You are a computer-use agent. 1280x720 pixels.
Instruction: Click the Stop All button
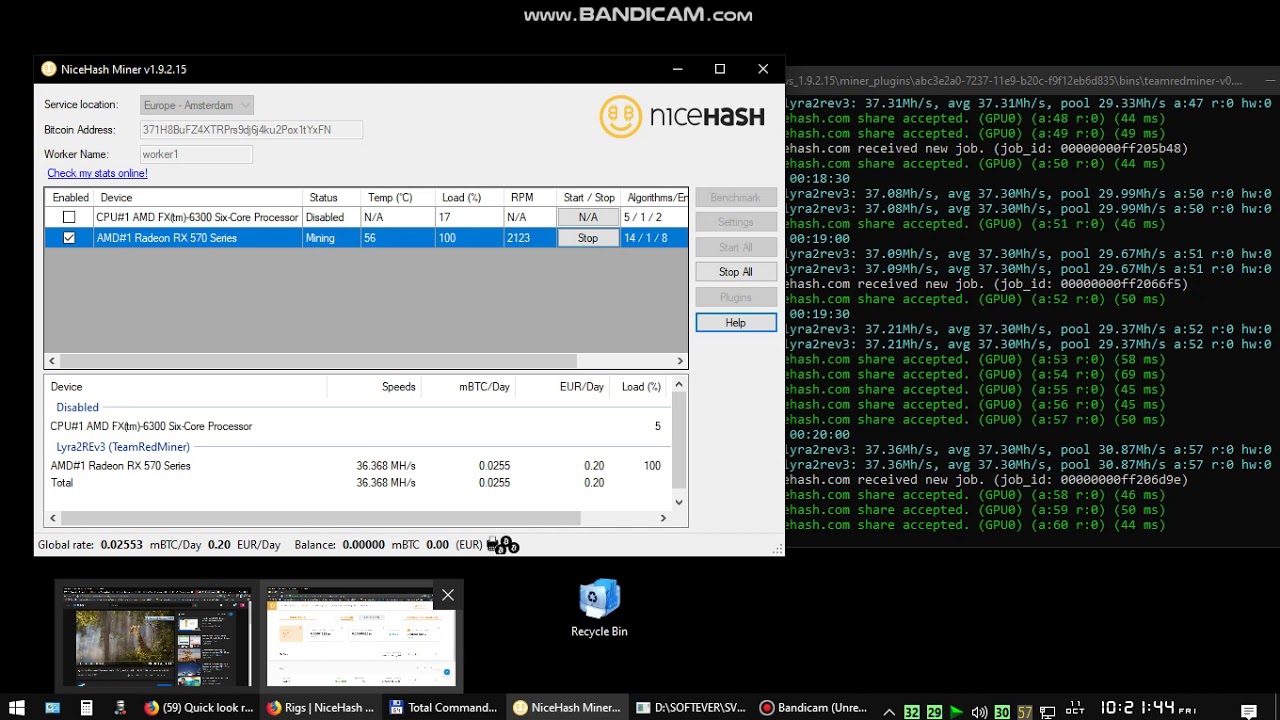pyautogui.click(x=735, y=272)
